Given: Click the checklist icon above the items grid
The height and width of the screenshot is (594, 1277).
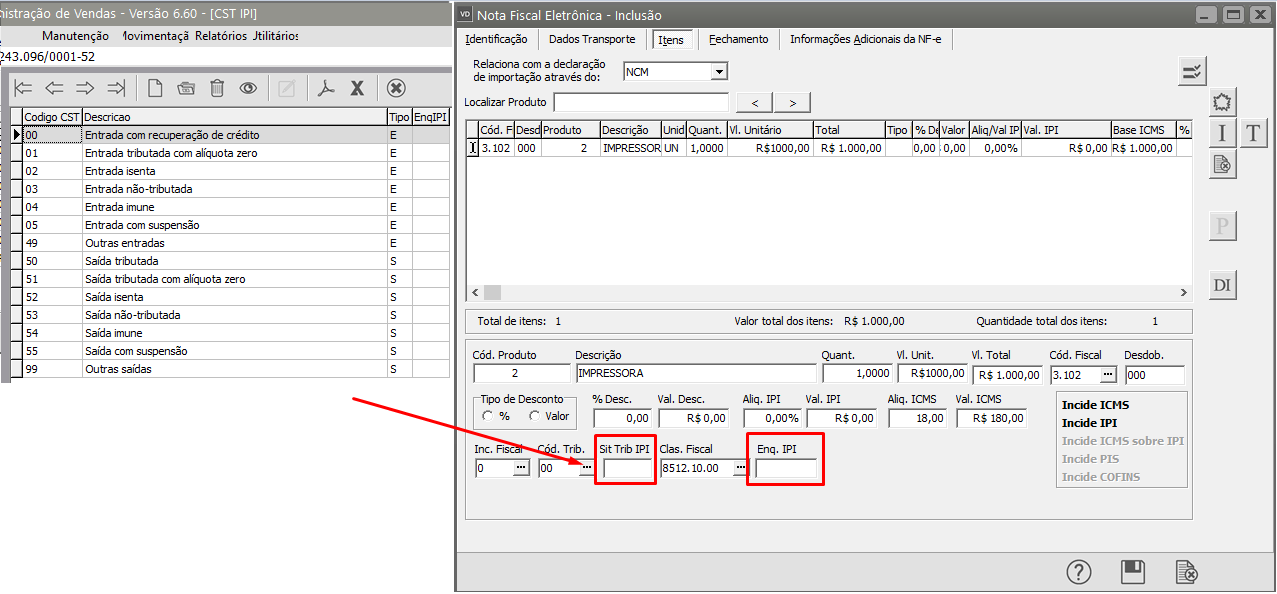Looking at the screenshot, I should 1192,70.
